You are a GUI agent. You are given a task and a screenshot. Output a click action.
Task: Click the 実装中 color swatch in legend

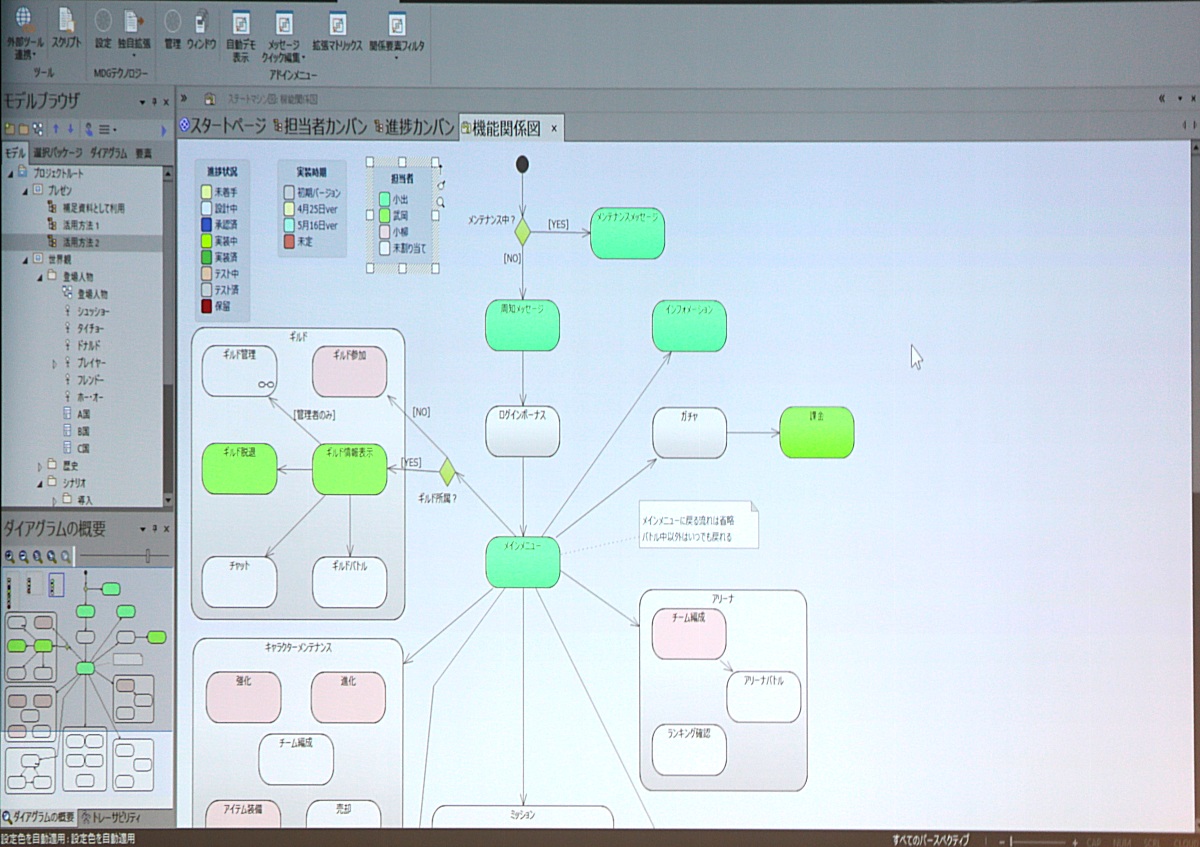tap(206, 242)
